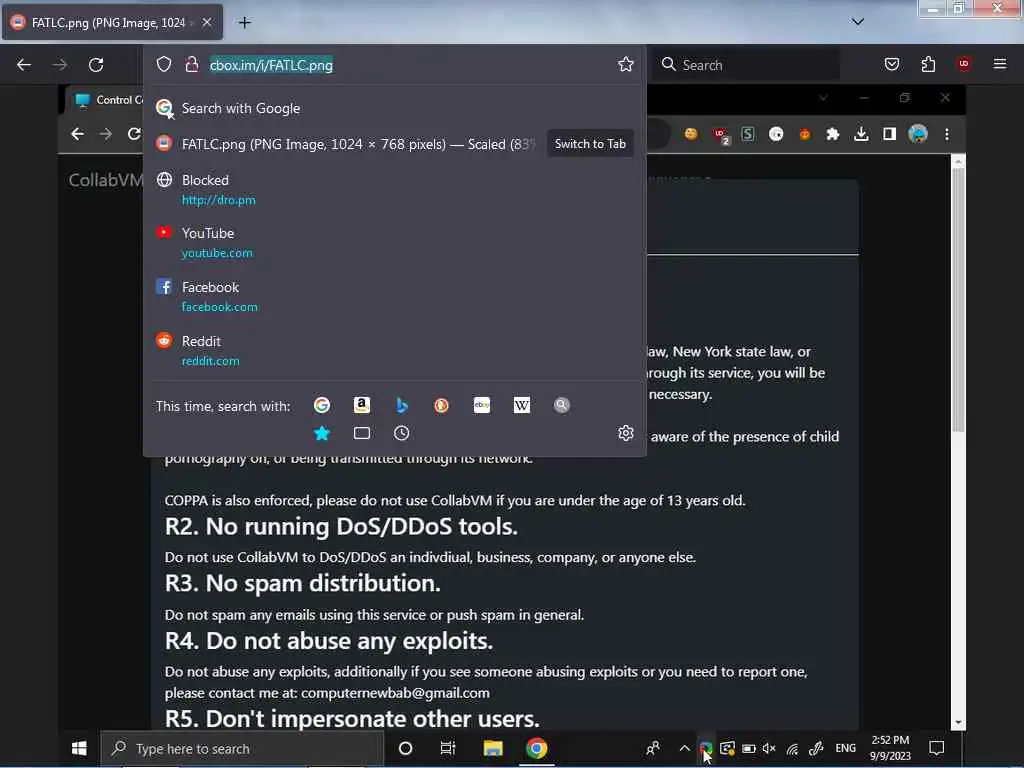Choose Search with Google suggestion
This screenshot has height=768, width=1024.
coord(394,108)
